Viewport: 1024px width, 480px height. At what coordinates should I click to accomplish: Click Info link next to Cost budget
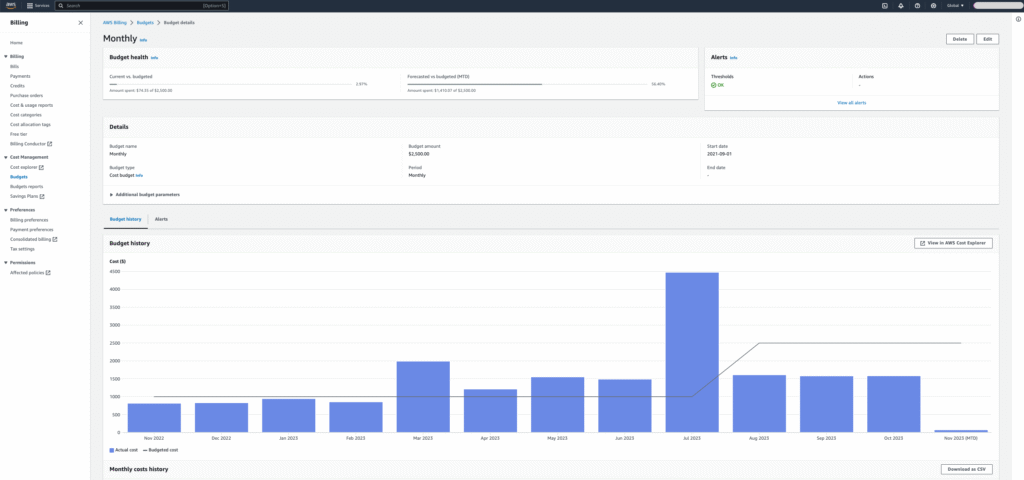pyautogui.click(x=140, y=176)
